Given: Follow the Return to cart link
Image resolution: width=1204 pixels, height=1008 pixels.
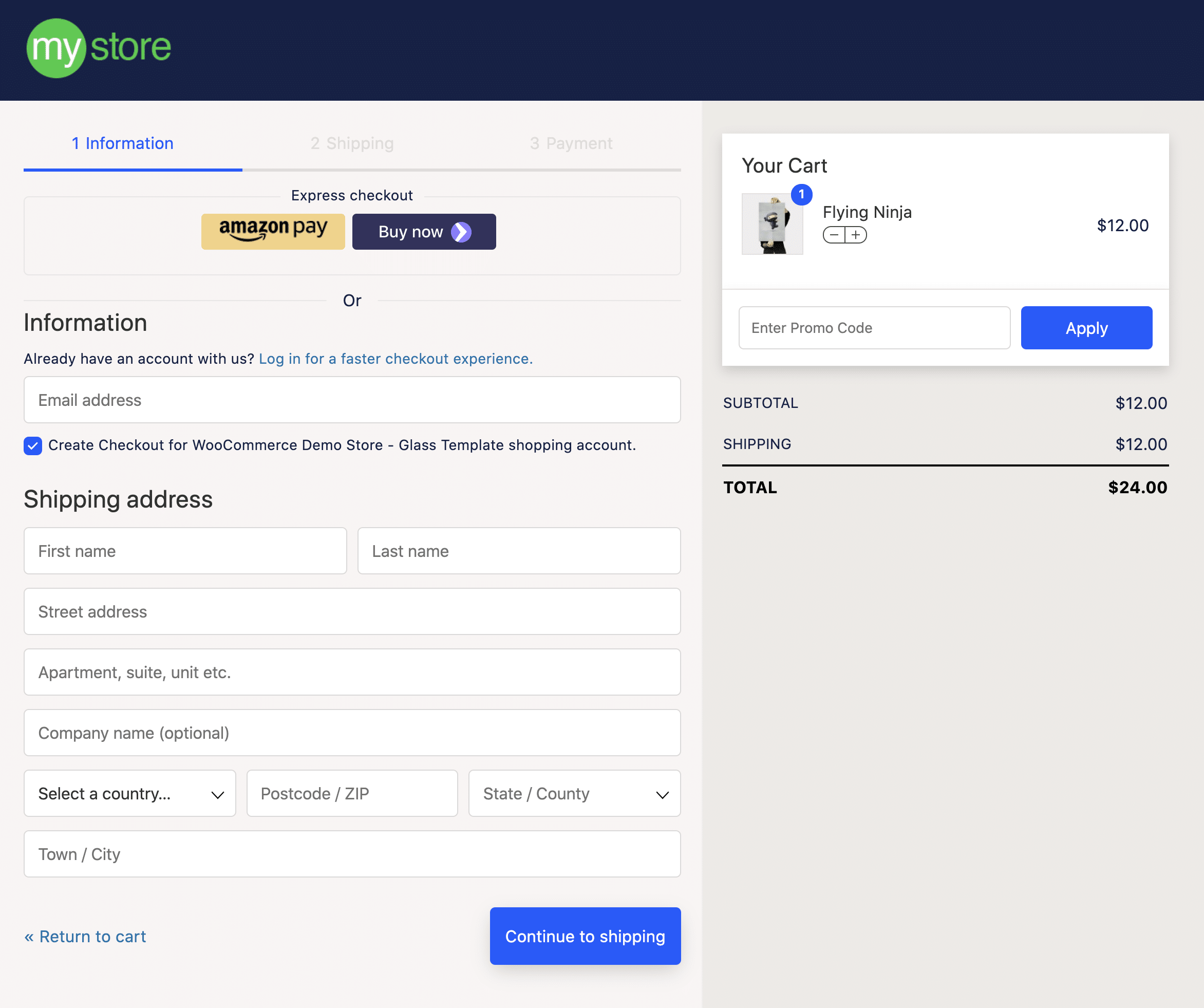Looking at the screenshot, I should point(85,936).
